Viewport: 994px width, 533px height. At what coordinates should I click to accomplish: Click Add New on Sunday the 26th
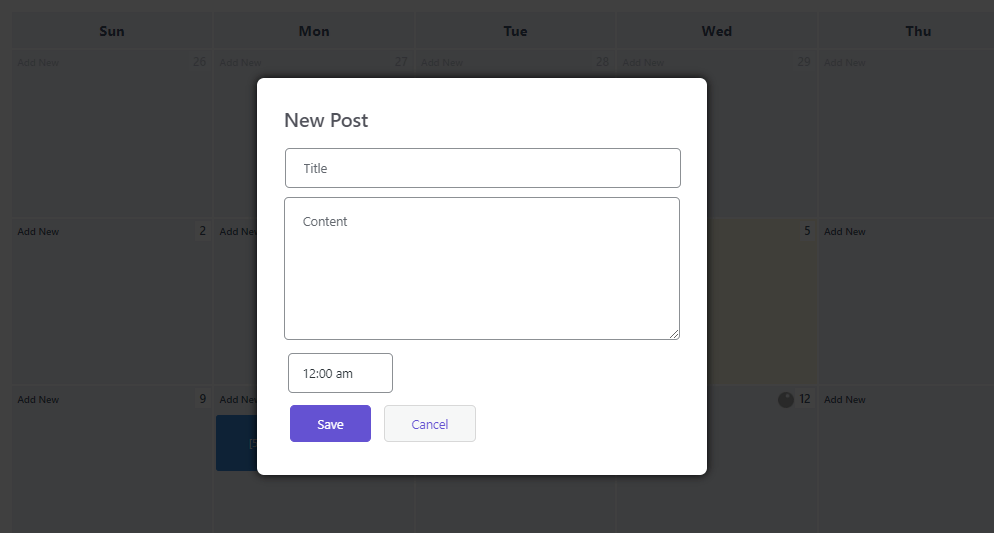(x=38, y=63)
